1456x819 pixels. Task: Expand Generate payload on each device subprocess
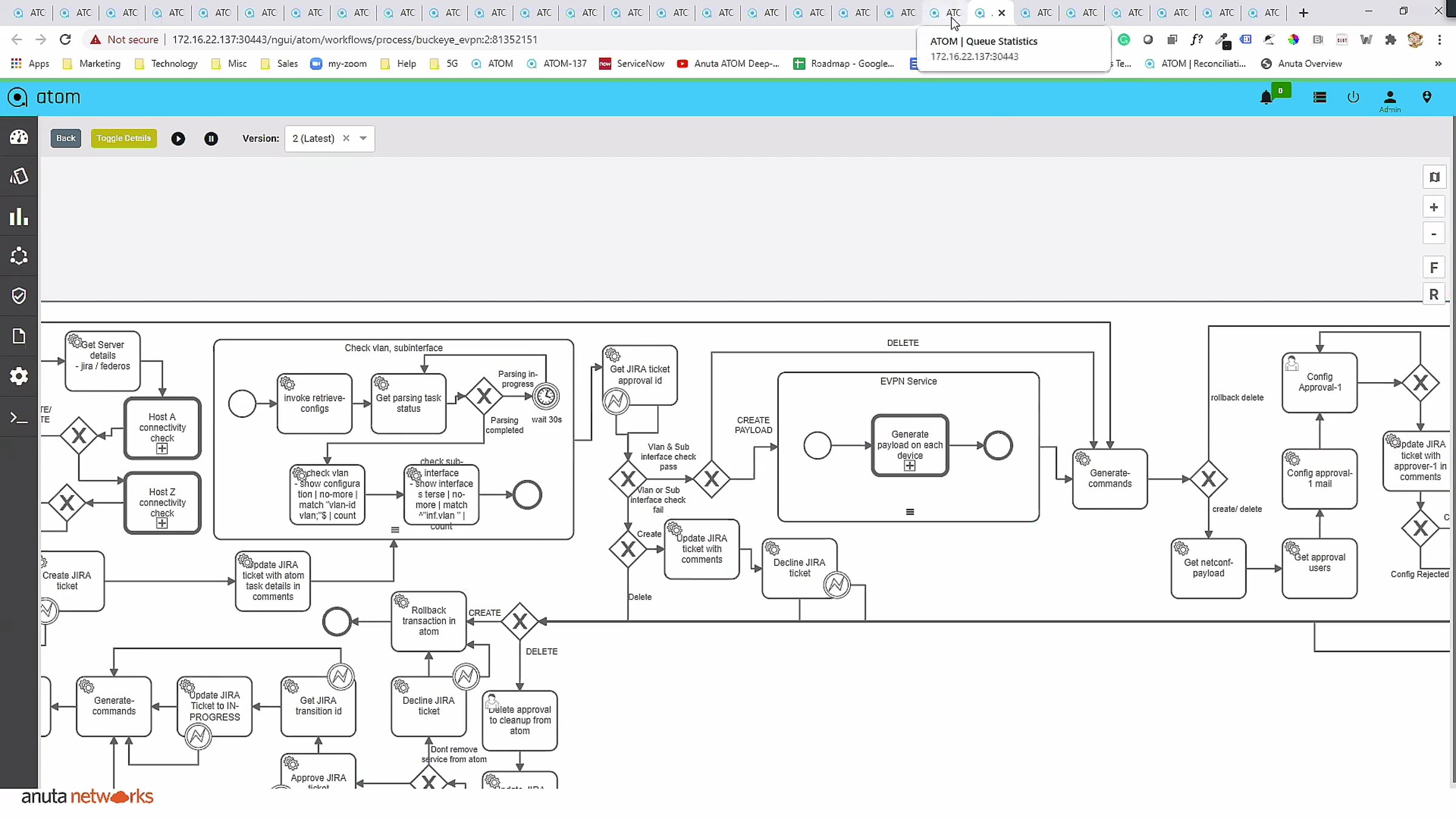point(909,466)
